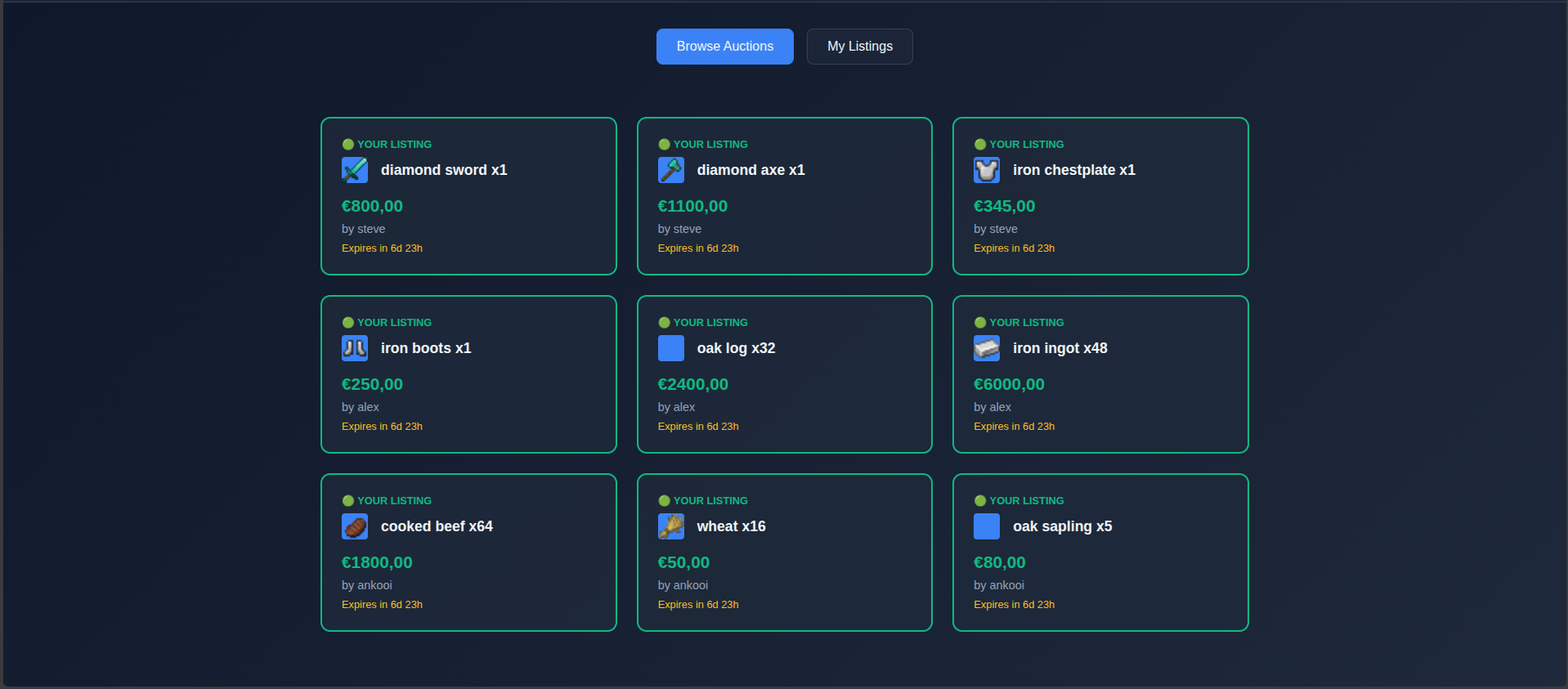Open the My Listings tab

coord(860,47)
